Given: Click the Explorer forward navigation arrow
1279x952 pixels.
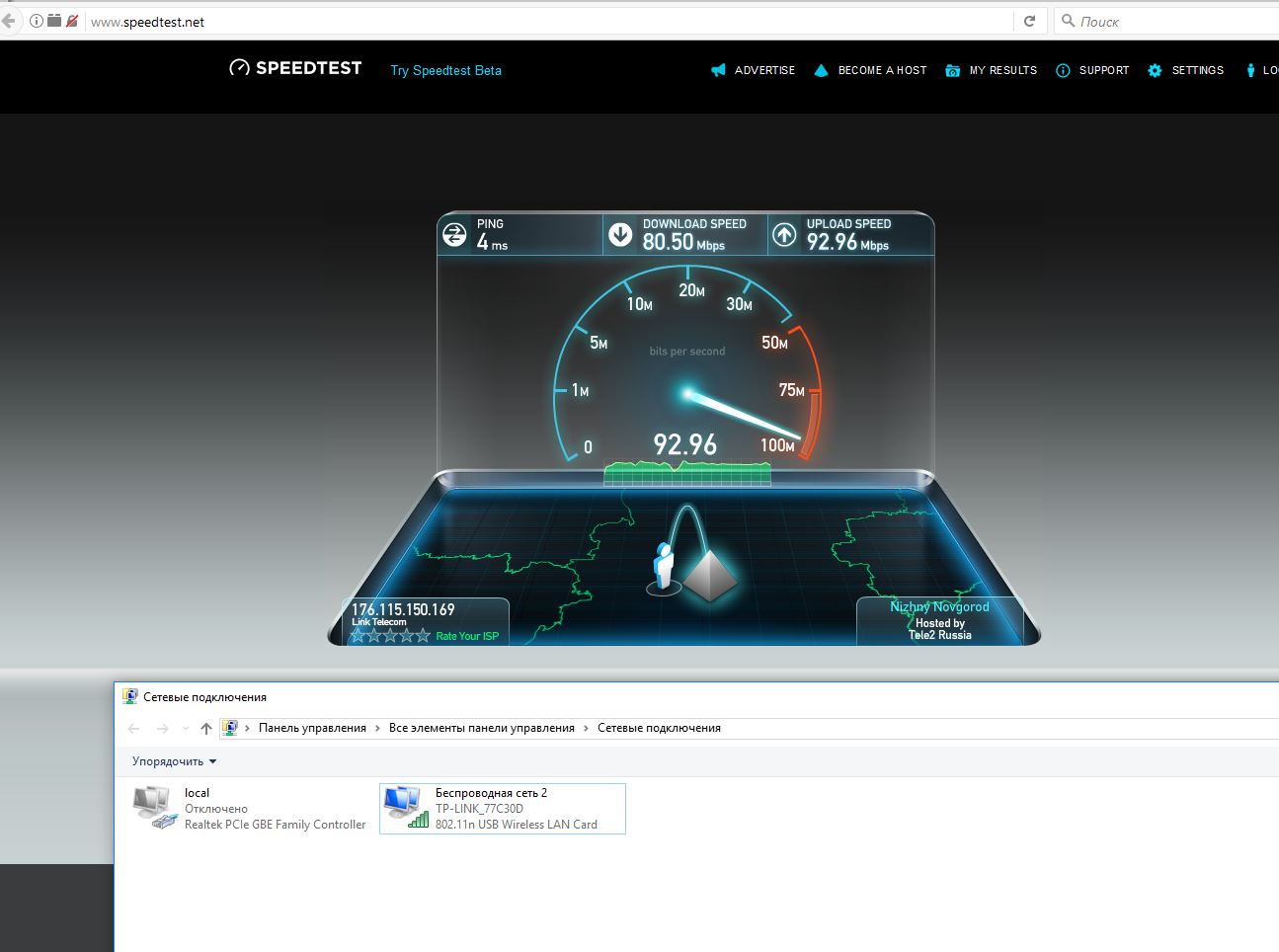Looking at the screenshot, I should pos(162,728).
